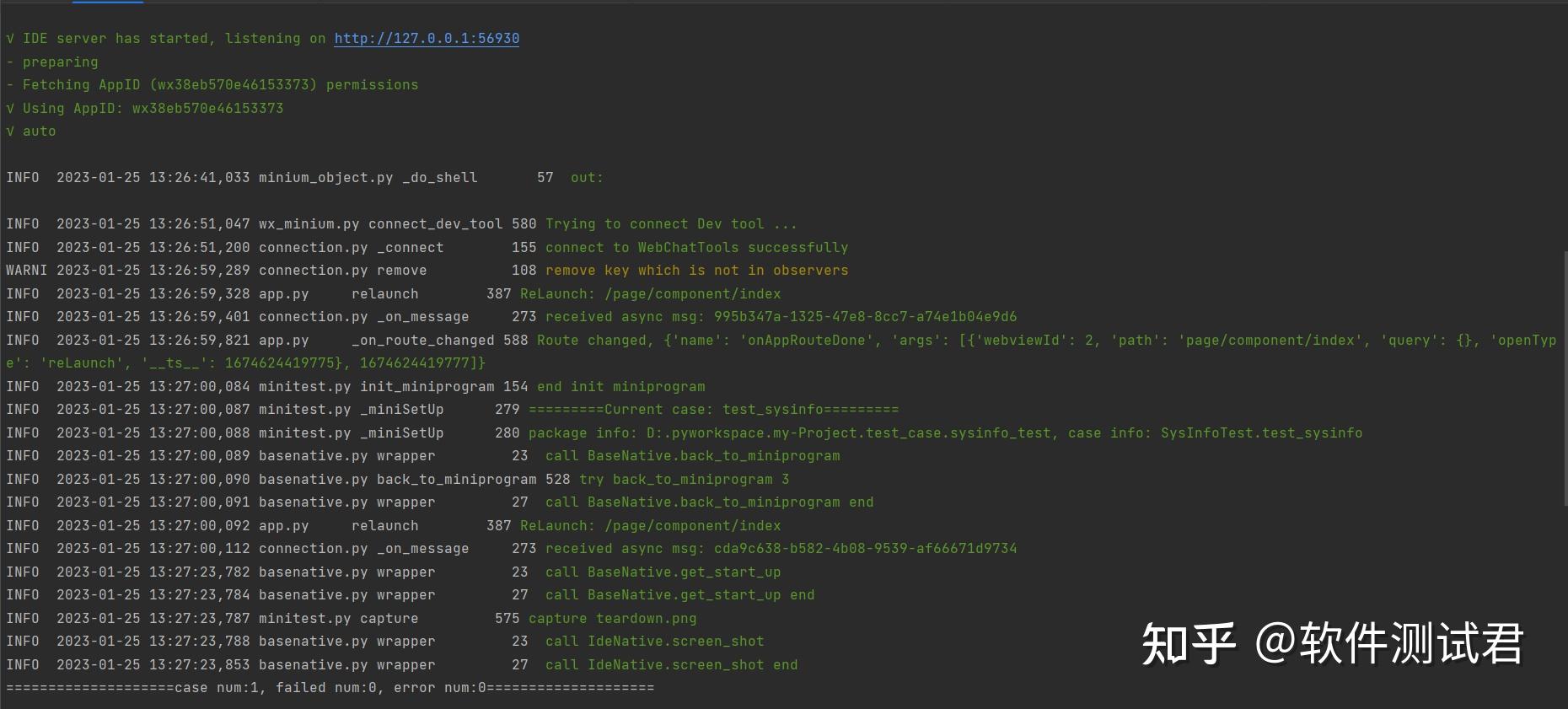Click the 'Trying to connect Dev tool' message
This screenshot has width=1568, height=709.
tap(671, 224)
